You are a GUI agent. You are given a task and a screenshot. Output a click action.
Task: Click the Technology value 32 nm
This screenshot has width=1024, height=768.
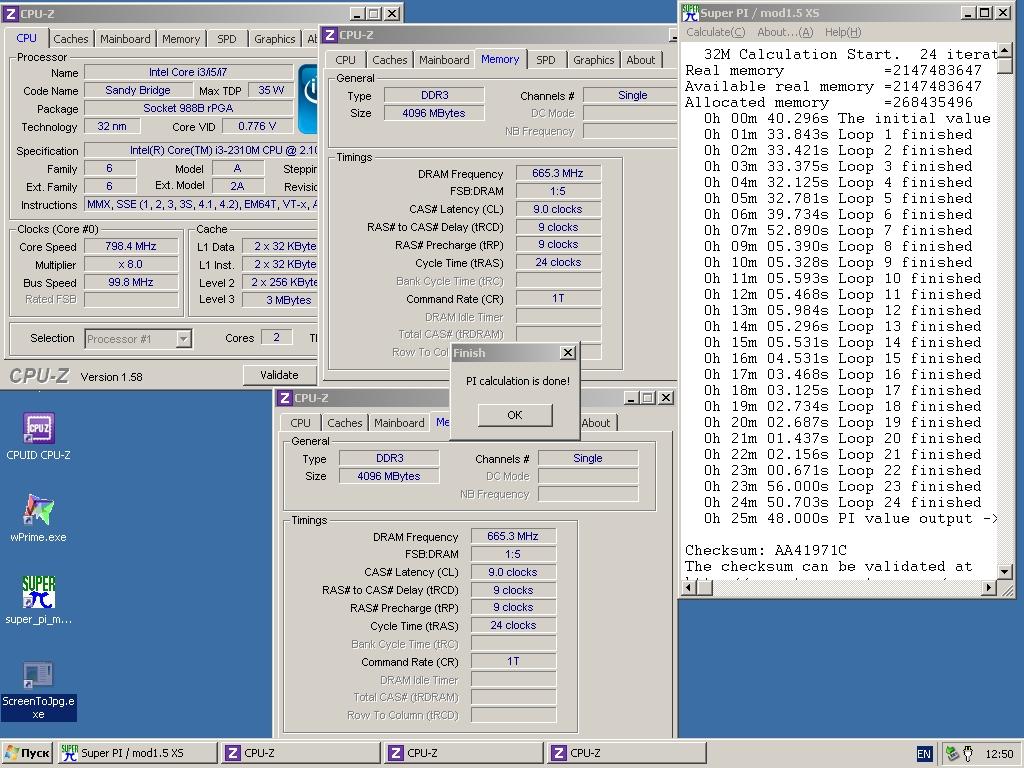(x=112, y=126)
